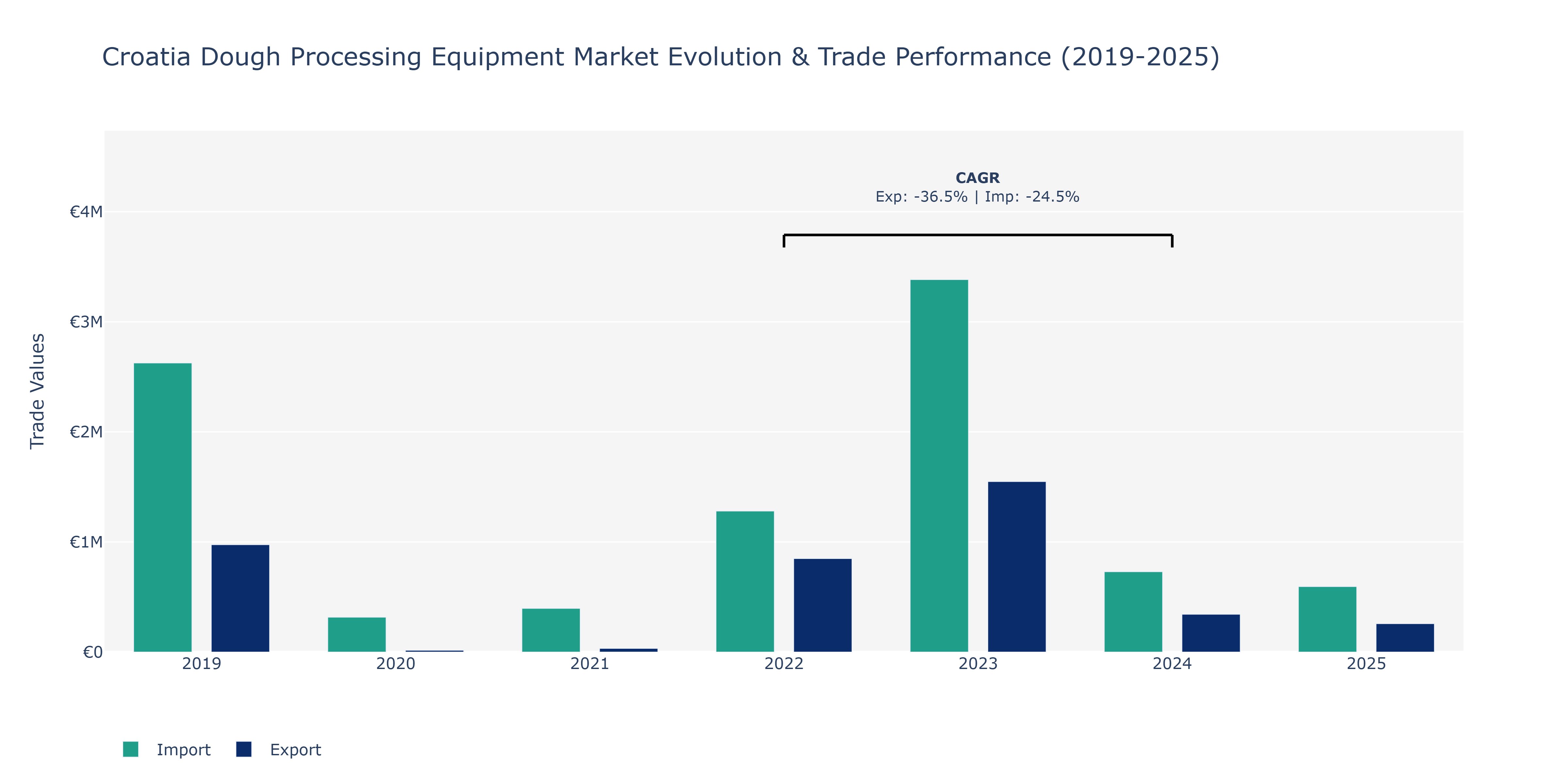
Task: Click the €3M y-axis tick label
Action: tap(86, 322)
